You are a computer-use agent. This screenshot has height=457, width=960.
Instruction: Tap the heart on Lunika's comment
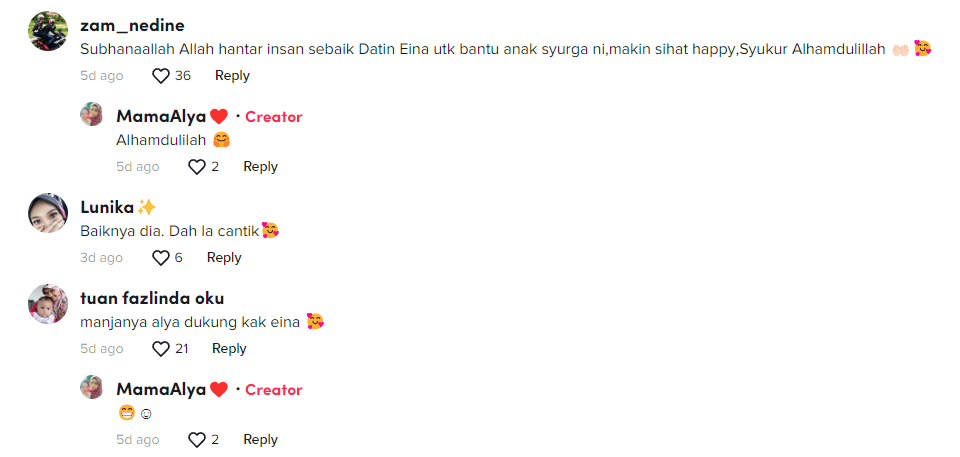(x=160, y=258)
